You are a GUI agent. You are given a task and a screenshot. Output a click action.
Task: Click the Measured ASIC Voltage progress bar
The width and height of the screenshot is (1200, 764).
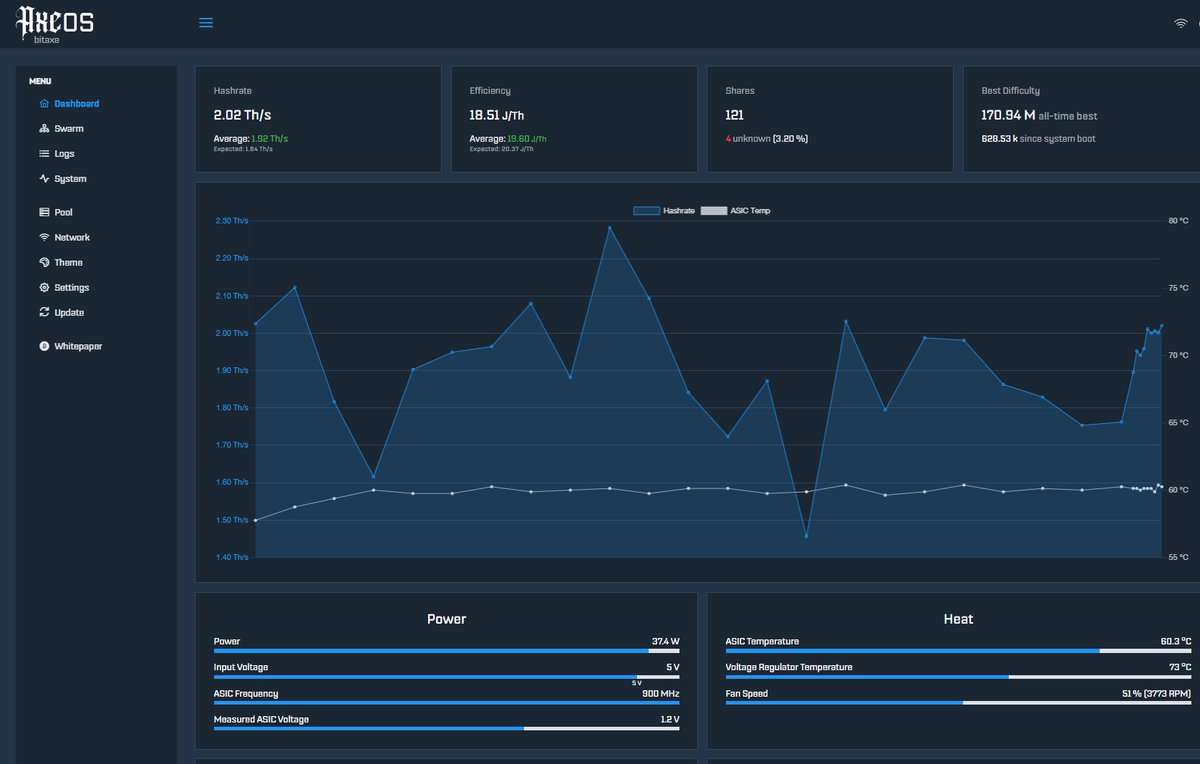pos(446,728)
